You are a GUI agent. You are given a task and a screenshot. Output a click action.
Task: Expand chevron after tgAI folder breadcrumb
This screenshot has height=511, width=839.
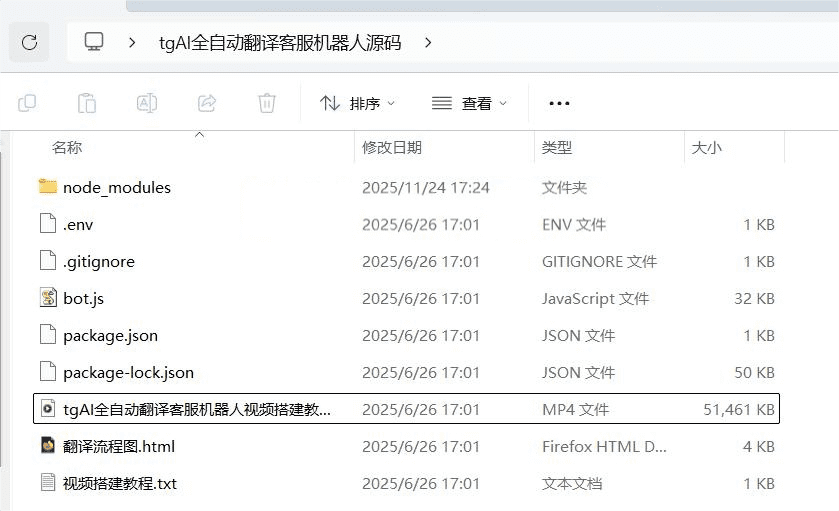(428, 42)
